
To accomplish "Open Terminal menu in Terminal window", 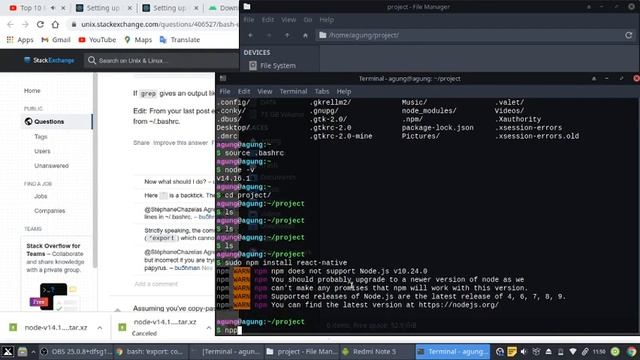I will tap(293, 91).
